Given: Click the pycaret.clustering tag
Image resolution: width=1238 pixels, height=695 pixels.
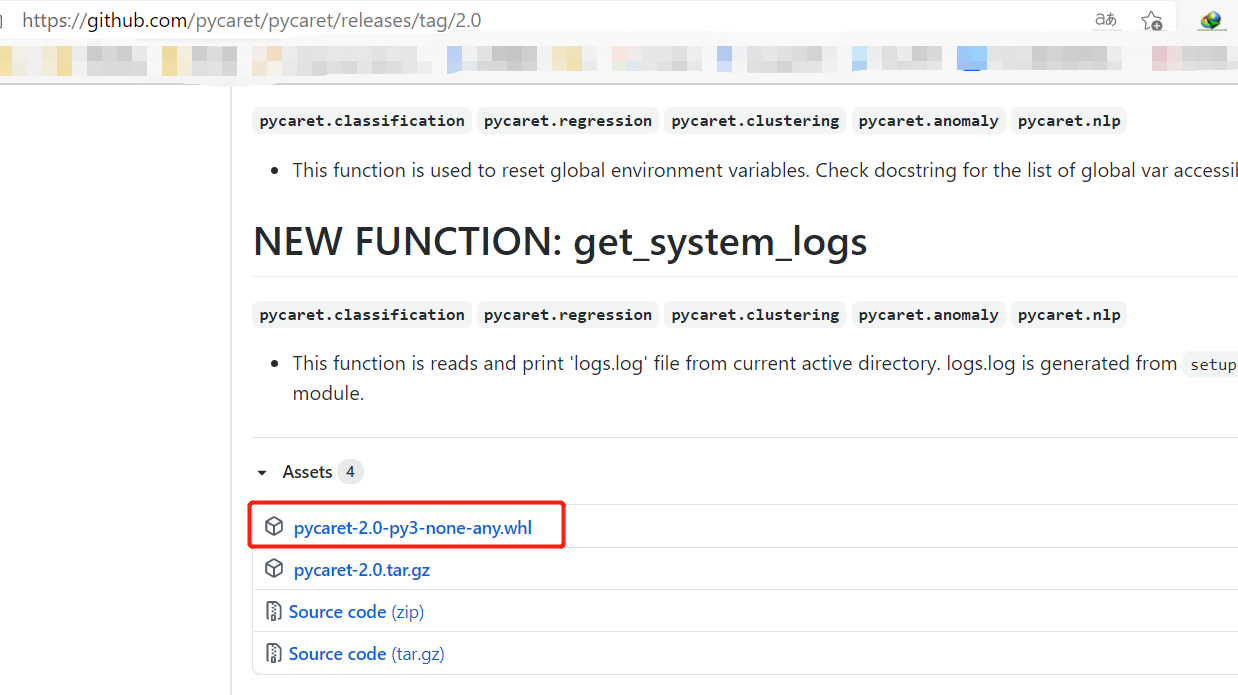Looking at the screenshot, I should [755, 120].
